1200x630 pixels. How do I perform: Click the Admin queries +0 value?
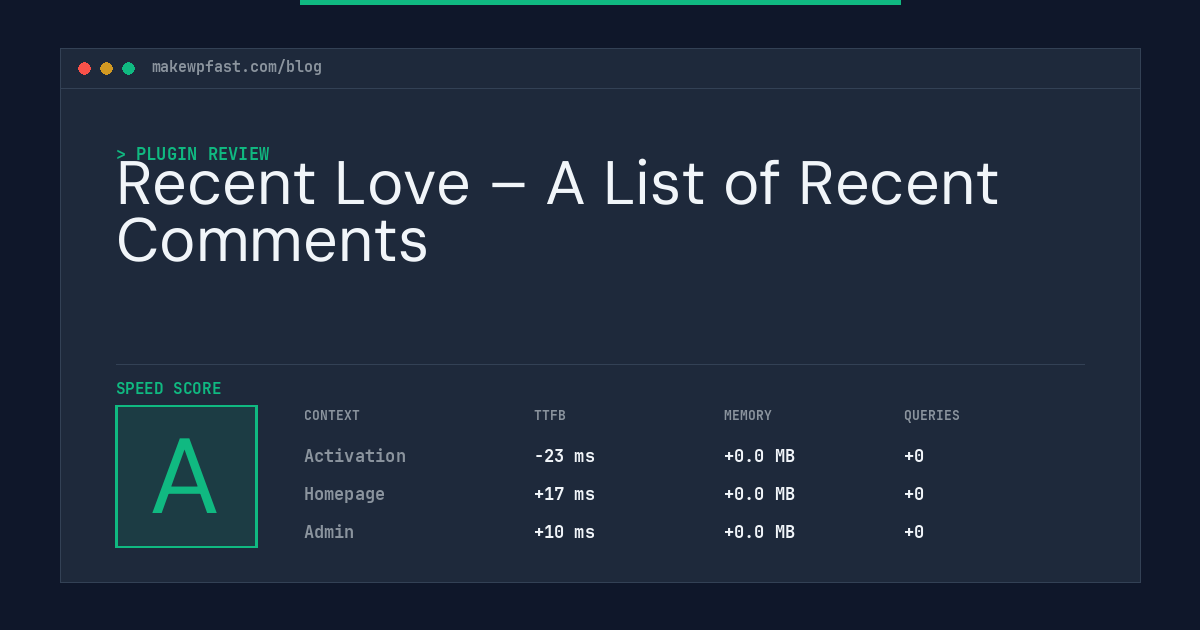point(914,532)
